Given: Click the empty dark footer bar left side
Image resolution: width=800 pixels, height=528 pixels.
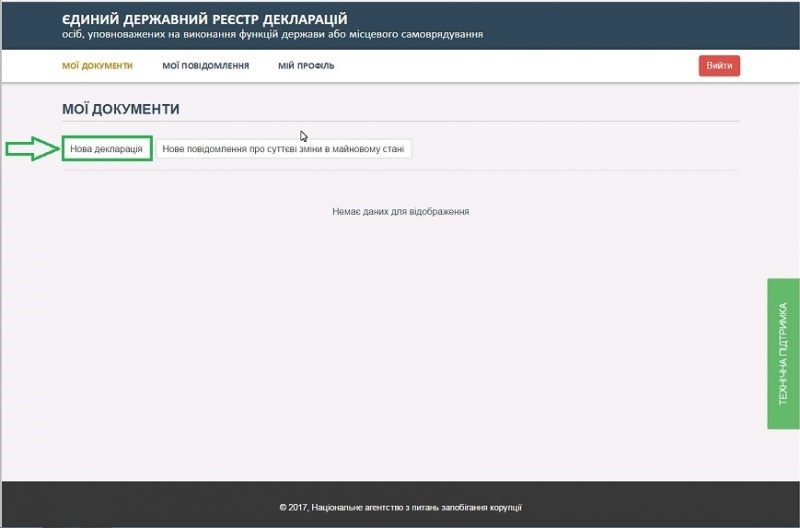Looking at the screenshot, I should tap(120, 506).
